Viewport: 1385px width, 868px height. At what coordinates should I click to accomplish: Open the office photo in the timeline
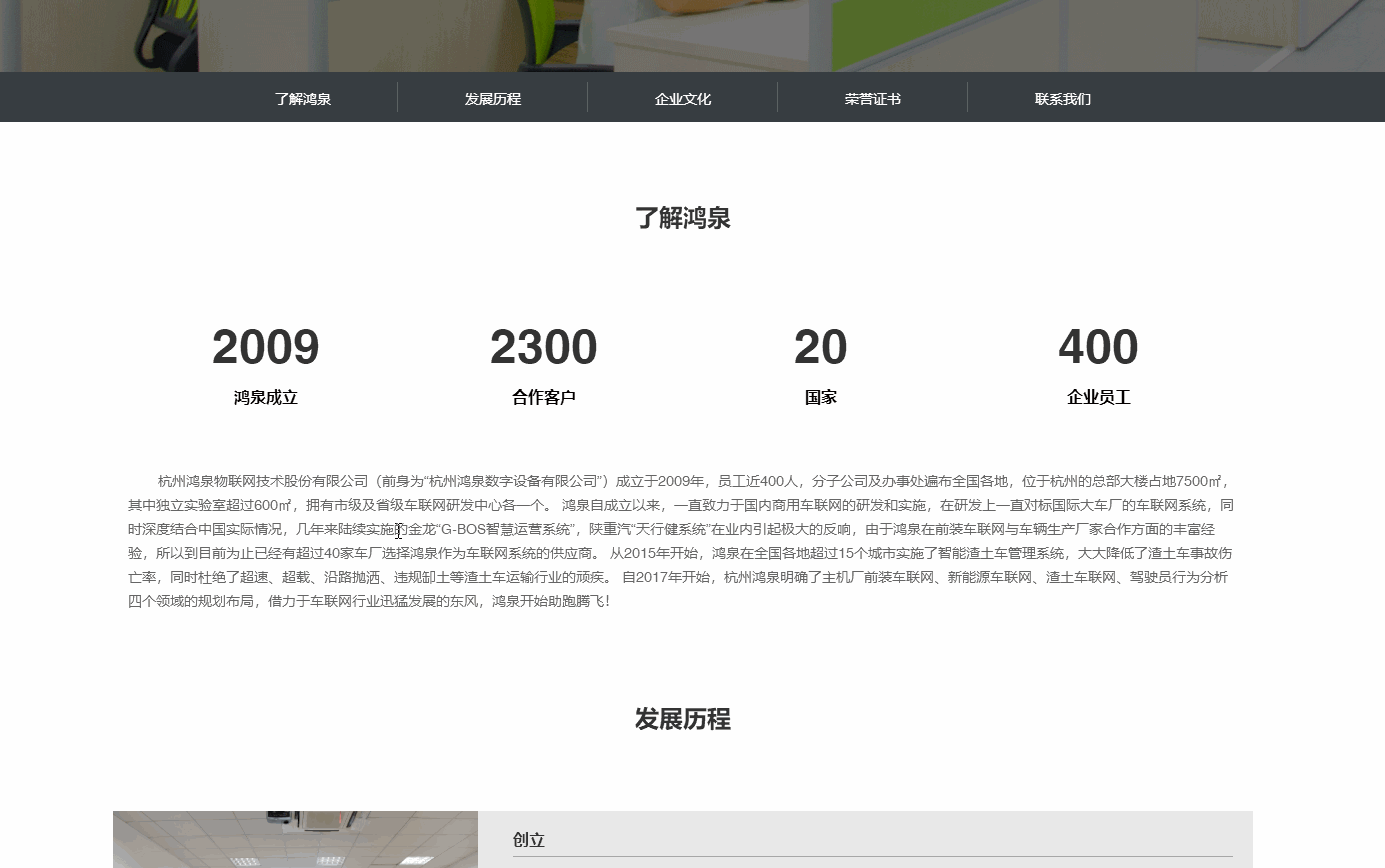pyautogui.click(x=295, y=840)
